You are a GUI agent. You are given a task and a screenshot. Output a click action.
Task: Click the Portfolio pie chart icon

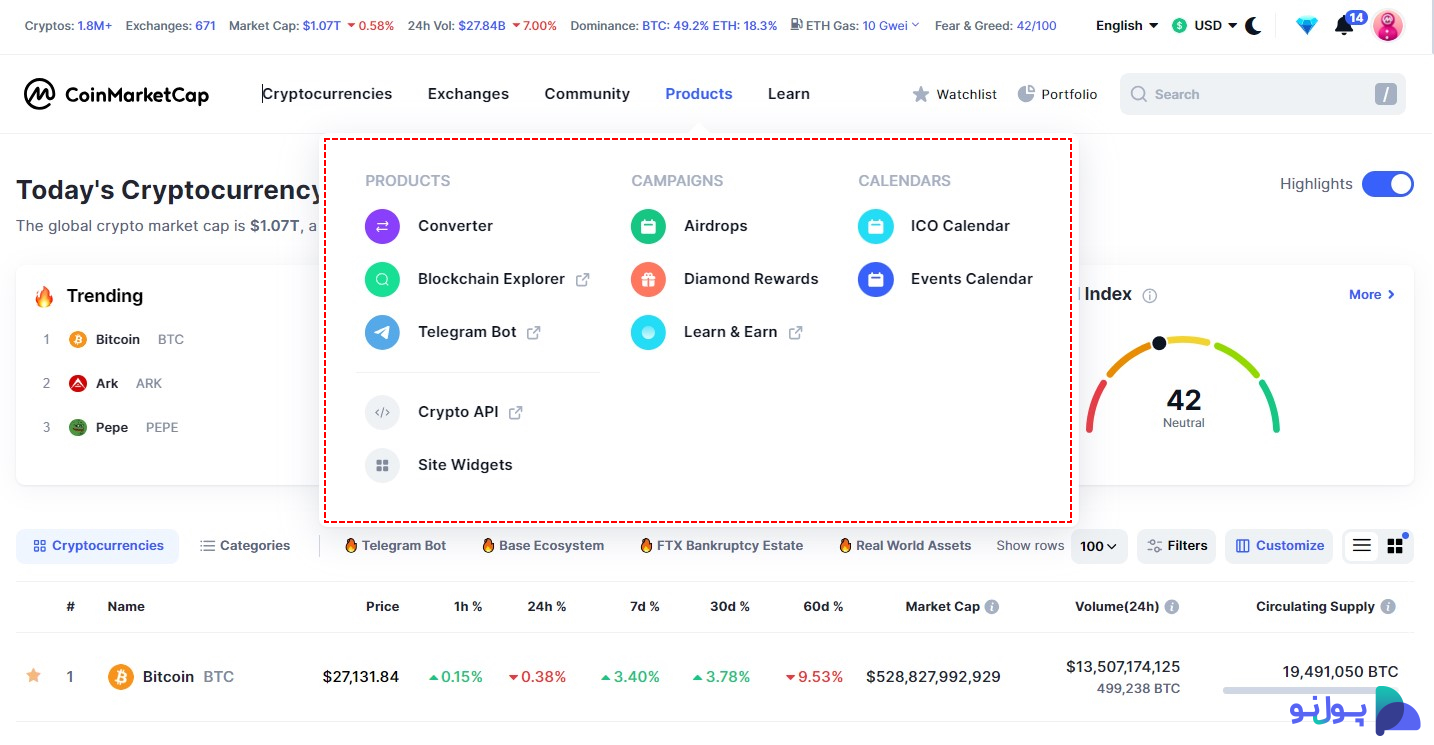[1026, 93]
